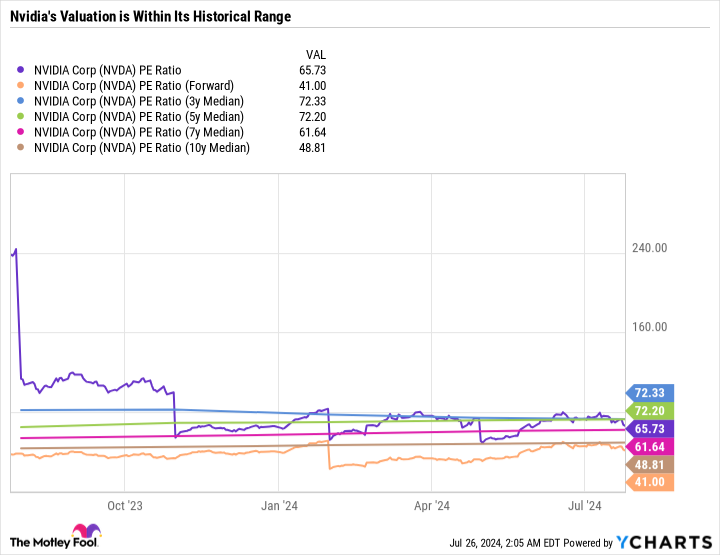Select 'NVIDIA Corp (NVDA) PE Ratio (Forward)' label
This screenshot has width=720, height=555.
[x=134, y=86]
